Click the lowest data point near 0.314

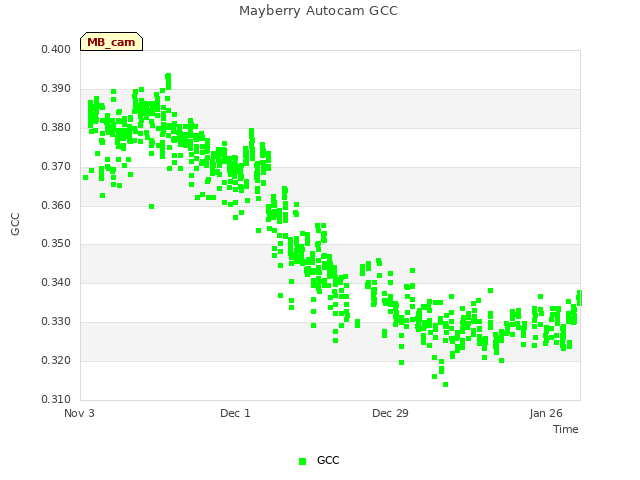click(x=445, y=384)
